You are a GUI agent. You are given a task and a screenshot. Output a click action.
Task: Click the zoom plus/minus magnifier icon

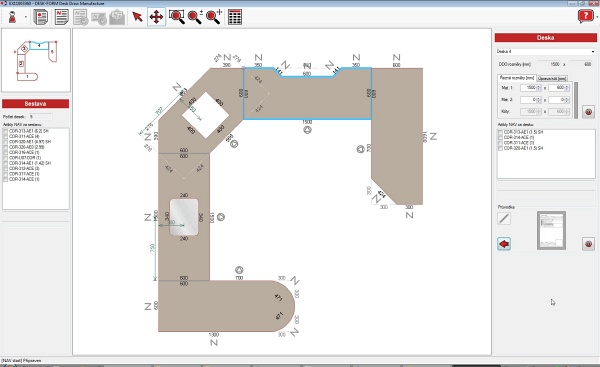pyautogui.click(x=195, y=17)
